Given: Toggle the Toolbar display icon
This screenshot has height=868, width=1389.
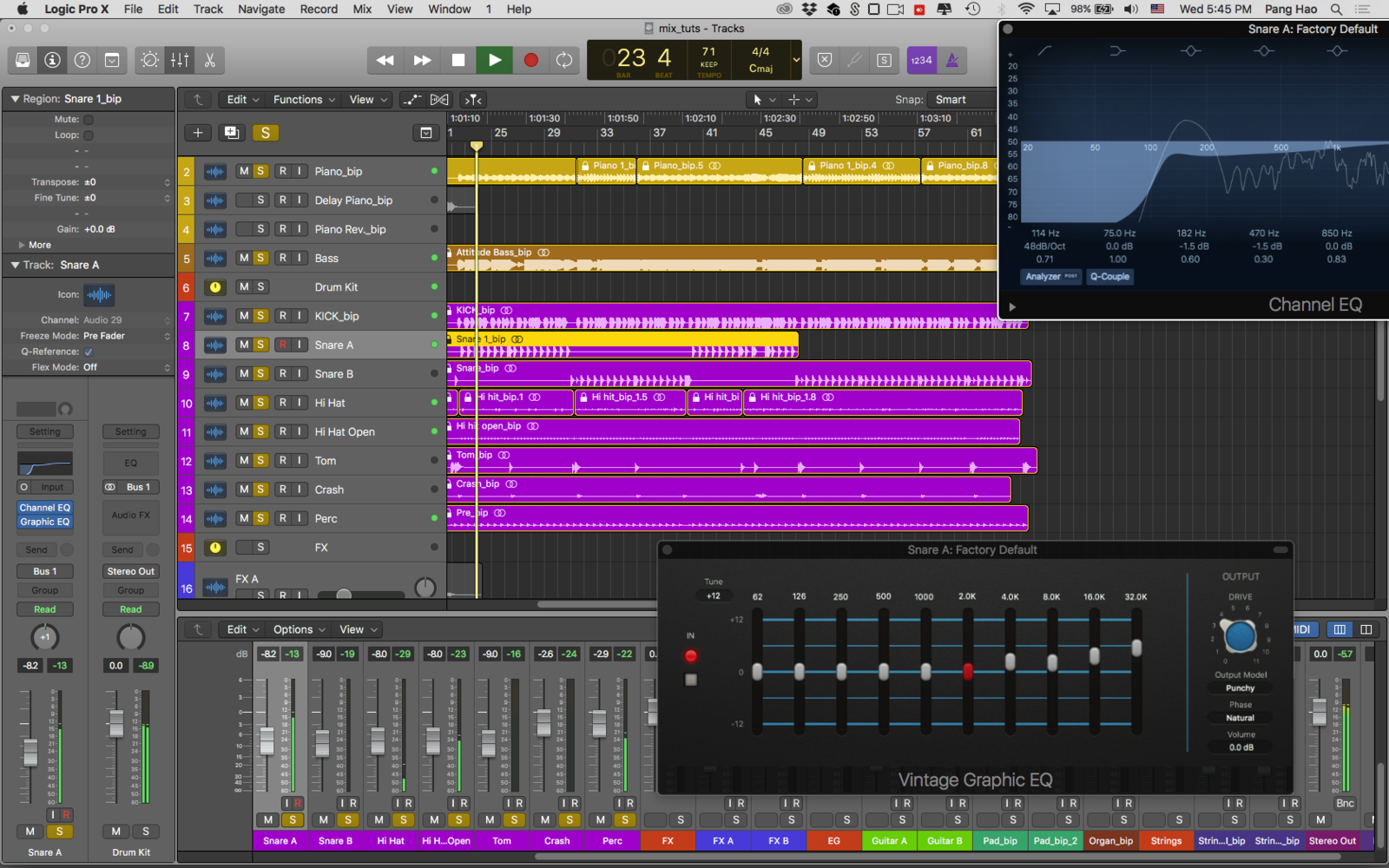Looking at the screenshot, I should point(112,60).
